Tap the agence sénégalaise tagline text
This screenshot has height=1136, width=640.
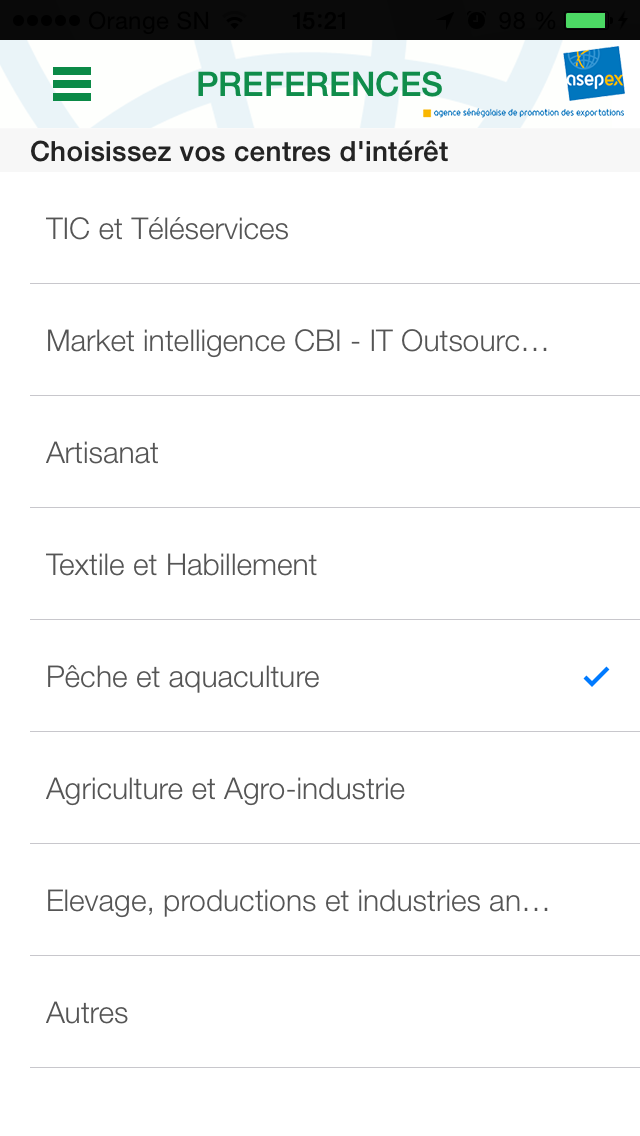click(x=528, y=112)
